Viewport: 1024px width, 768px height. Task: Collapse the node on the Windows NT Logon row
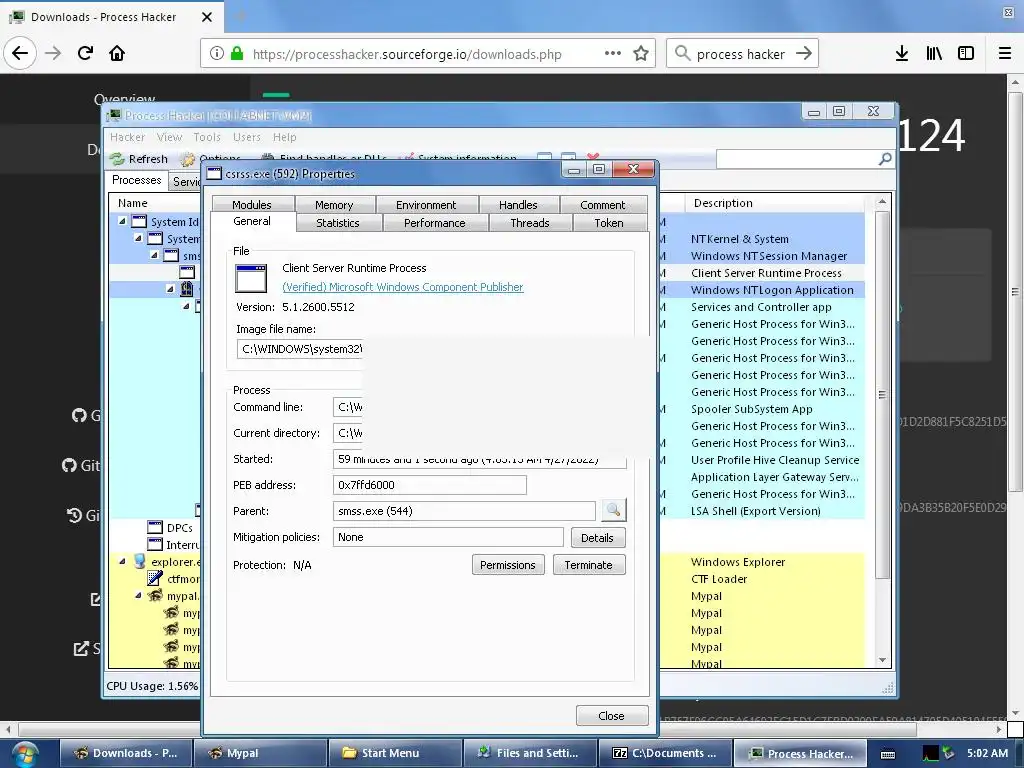click(170, 289)
